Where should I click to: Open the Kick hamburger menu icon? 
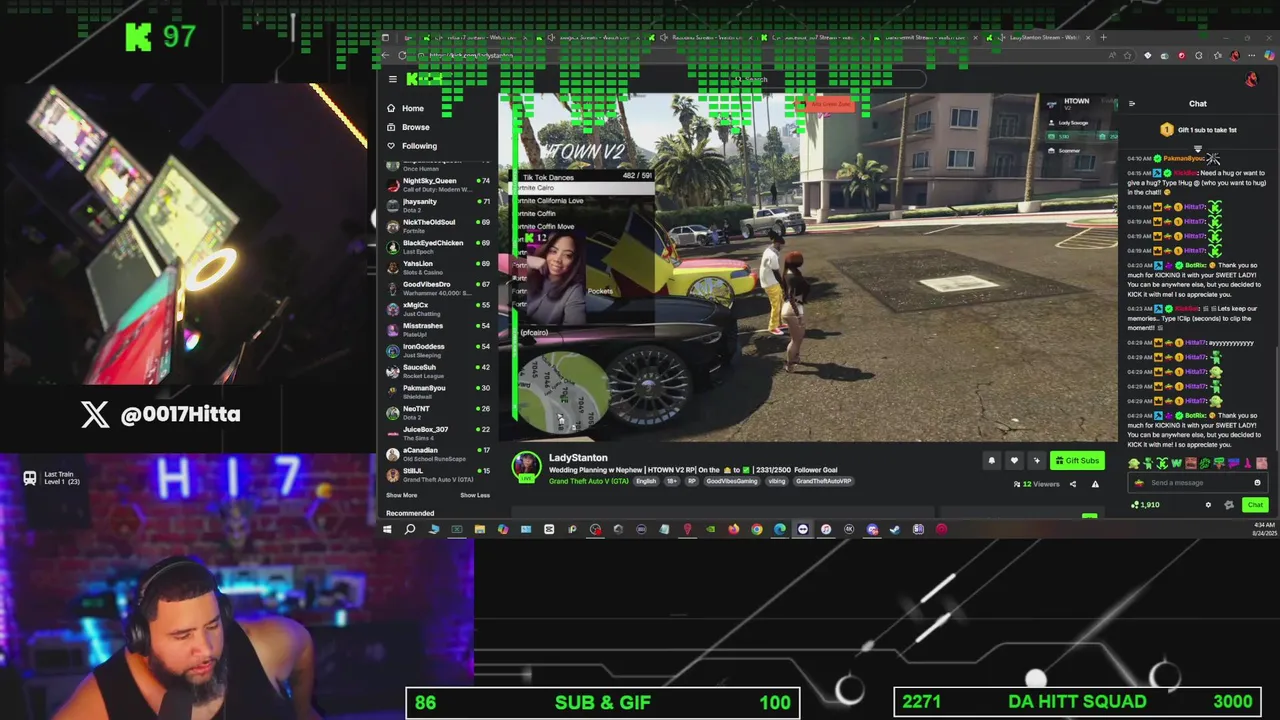[393, 79]
